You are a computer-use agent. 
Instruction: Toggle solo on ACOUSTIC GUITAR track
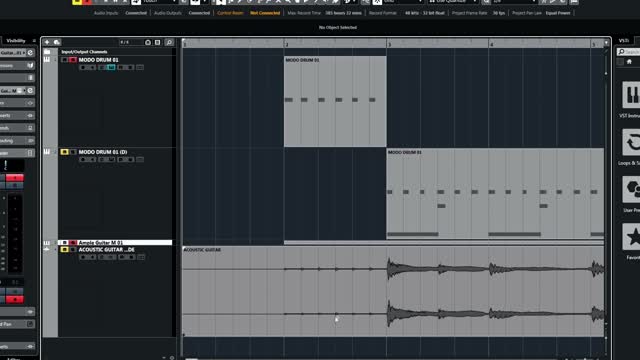(73, 249)
